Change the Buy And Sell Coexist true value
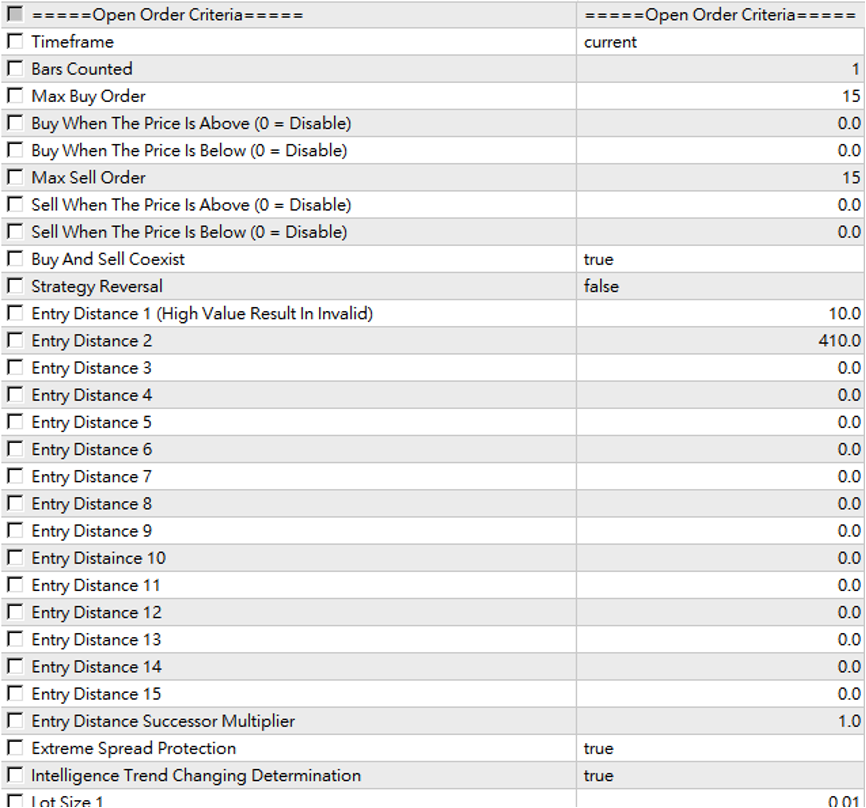The height and width of the screenshot is (808, 866). pyautogui.click(x=720, y=260)
